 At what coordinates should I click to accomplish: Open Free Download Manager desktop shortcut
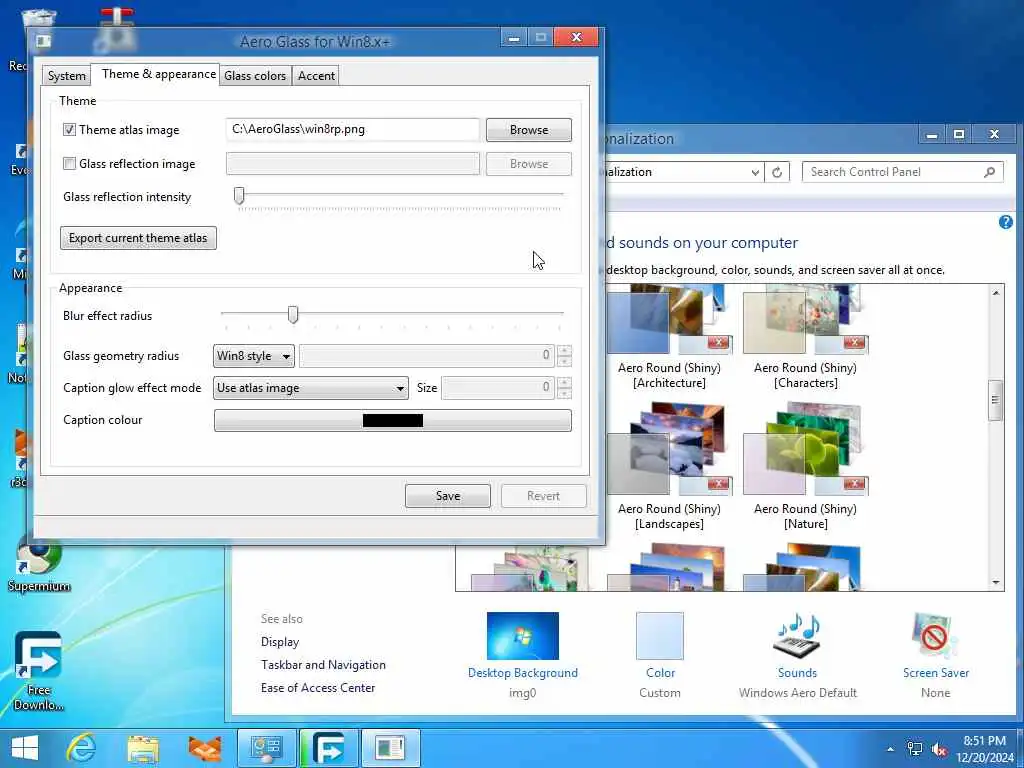click(x=39, y=671)
